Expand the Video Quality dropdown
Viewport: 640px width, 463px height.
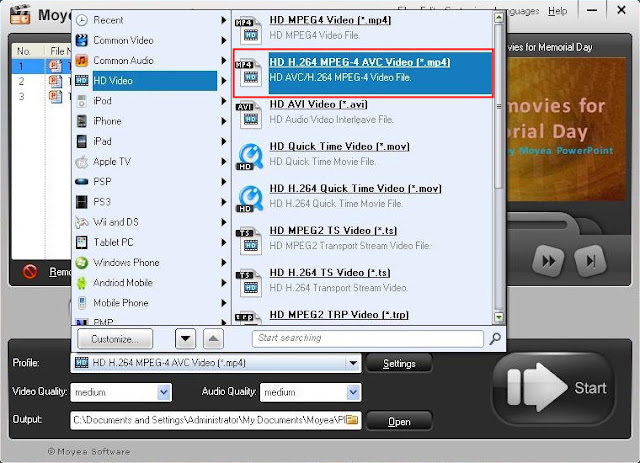coord(164,392)
